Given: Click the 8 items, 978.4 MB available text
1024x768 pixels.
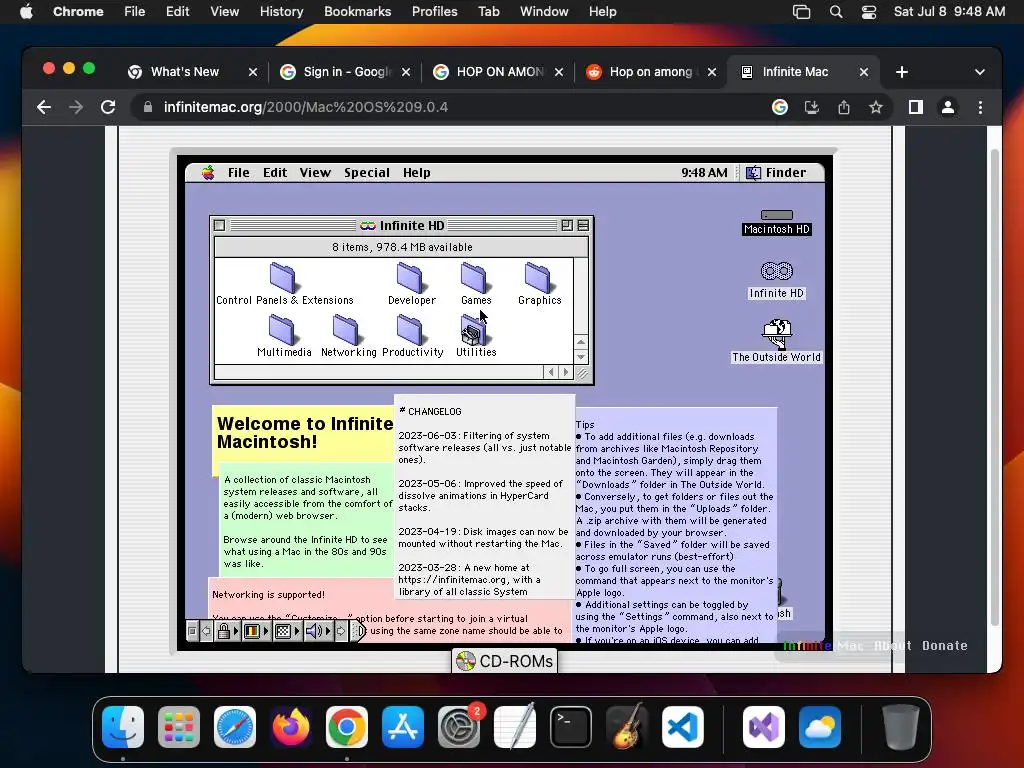Looking at the screenshot, I should pos(402,247).
